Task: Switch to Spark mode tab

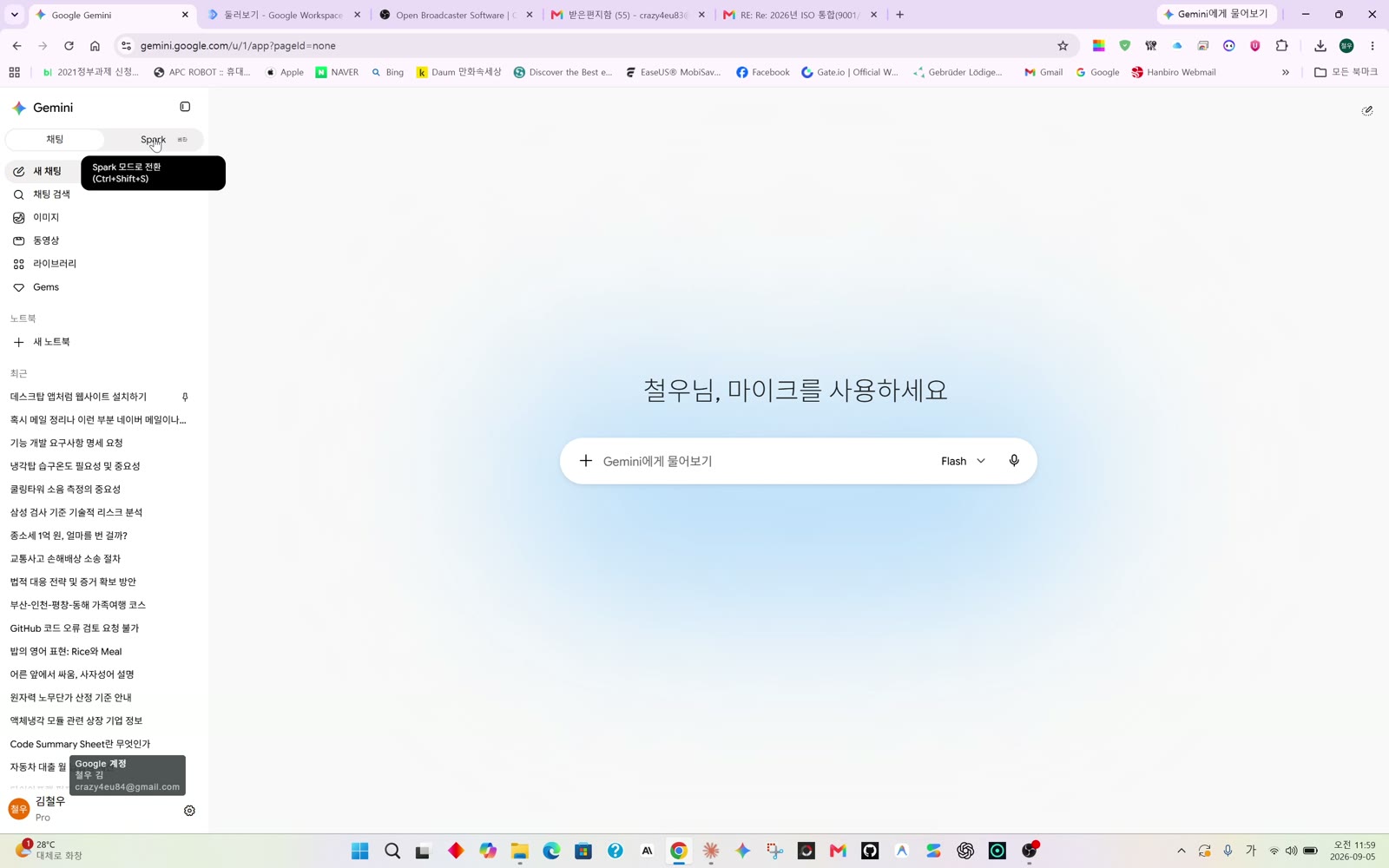Action: coord(154,140)
